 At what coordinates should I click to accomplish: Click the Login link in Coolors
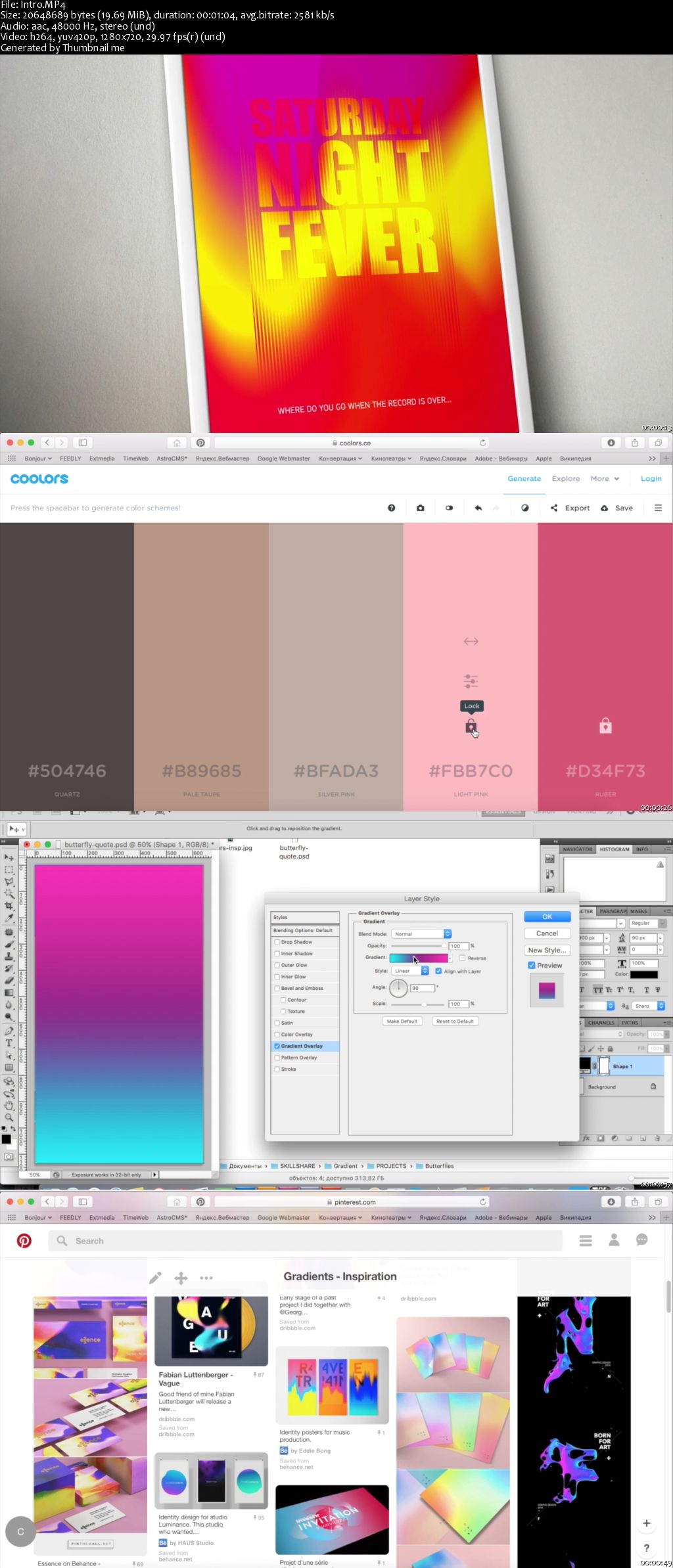point(651,479)
